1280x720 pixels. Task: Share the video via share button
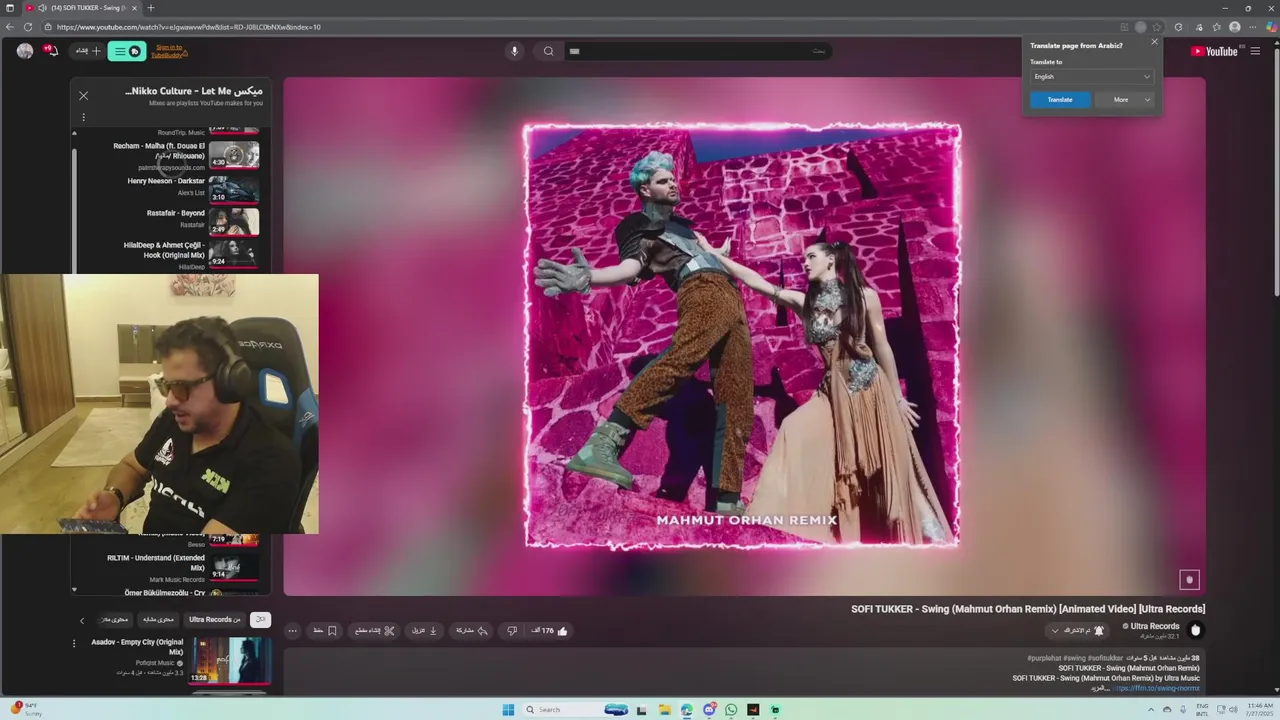click(x=471, y=631)
